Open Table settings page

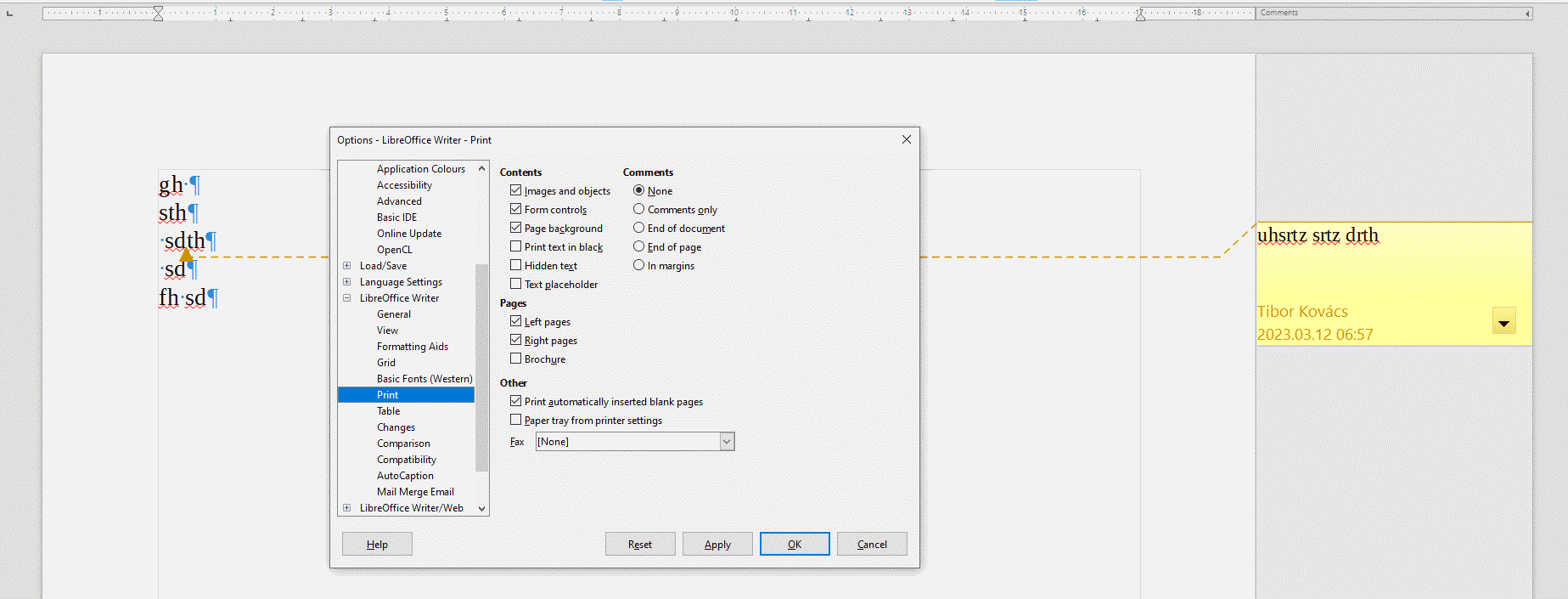(x=389, y=411)
